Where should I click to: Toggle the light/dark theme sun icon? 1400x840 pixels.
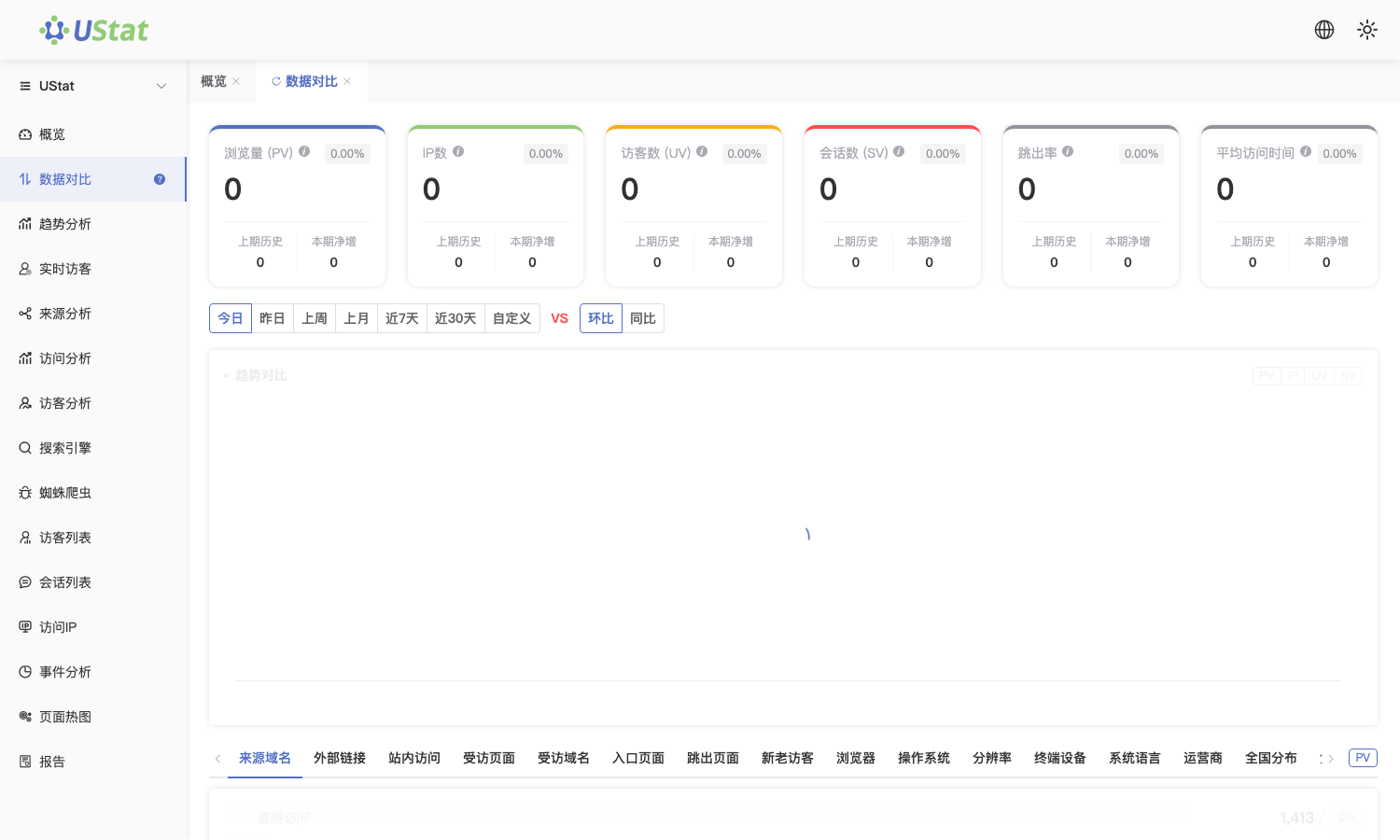(1367, 30)
